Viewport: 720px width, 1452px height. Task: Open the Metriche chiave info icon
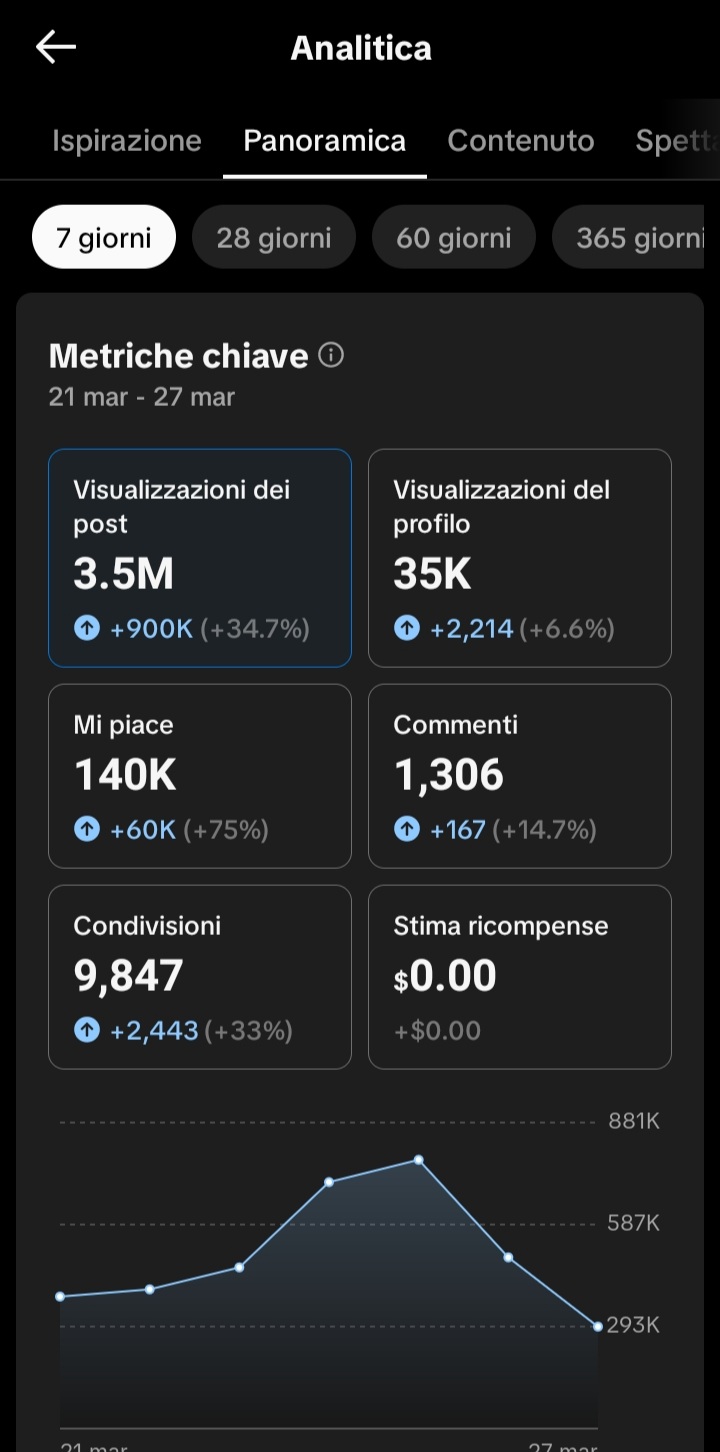[330, 355]
